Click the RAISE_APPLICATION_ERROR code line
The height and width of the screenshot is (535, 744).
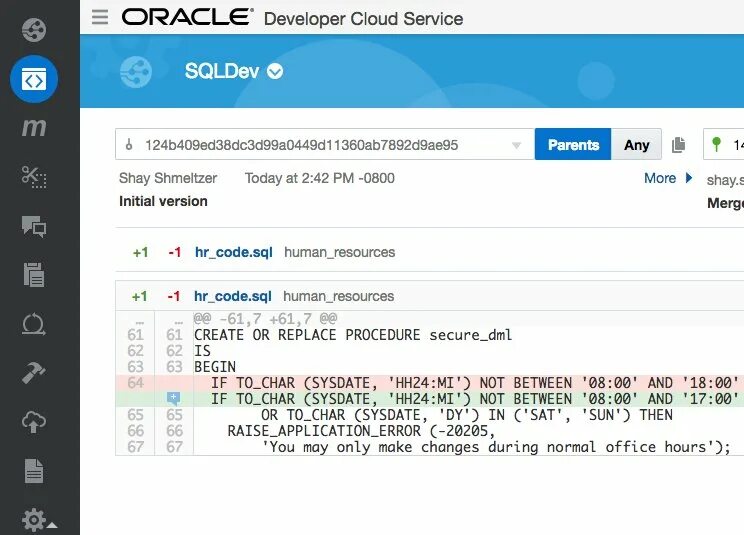click(361, 431)
